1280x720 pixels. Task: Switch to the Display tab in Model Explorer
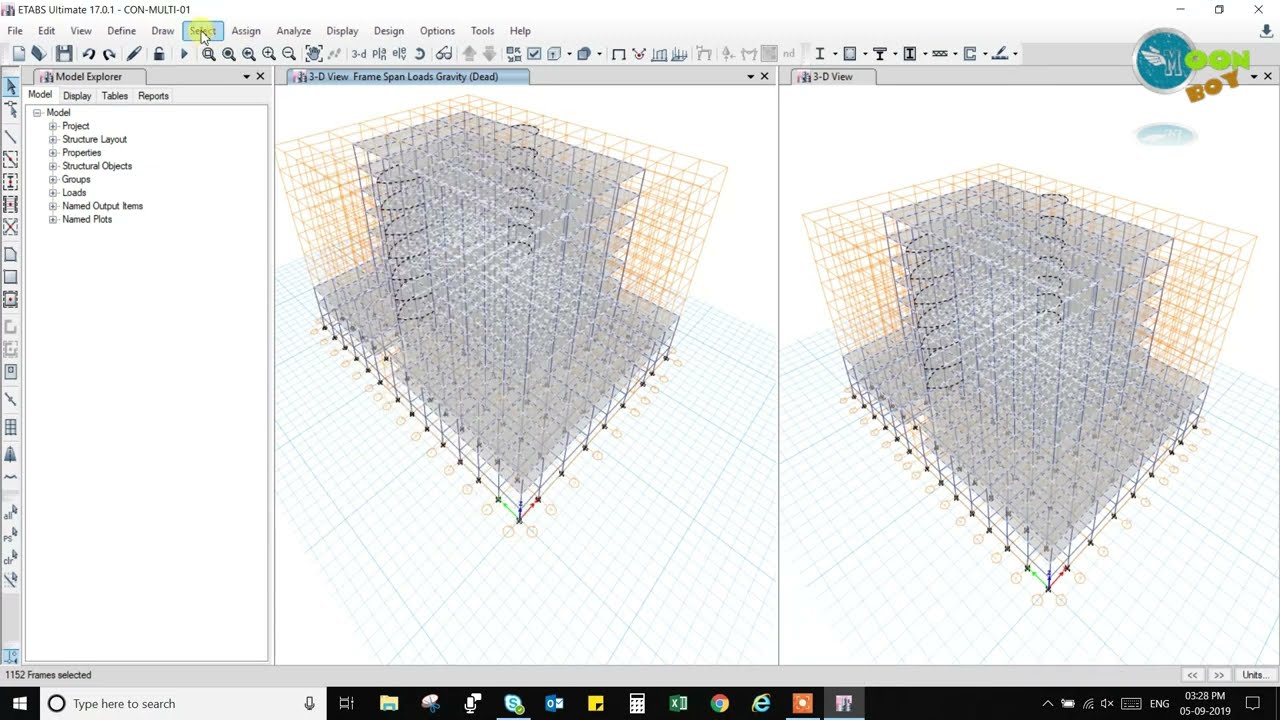coord(77,96)
